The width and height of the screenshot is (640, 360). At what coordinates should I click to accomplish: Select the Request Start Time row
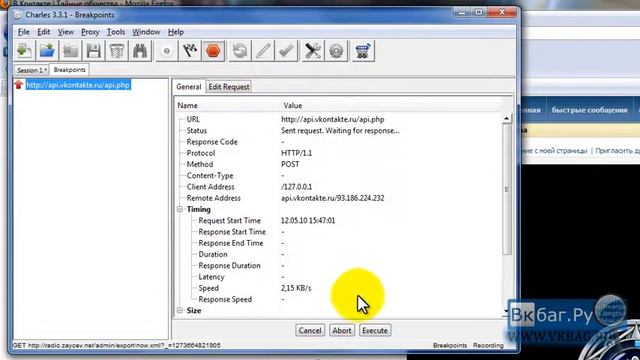[x=339, y=221]
